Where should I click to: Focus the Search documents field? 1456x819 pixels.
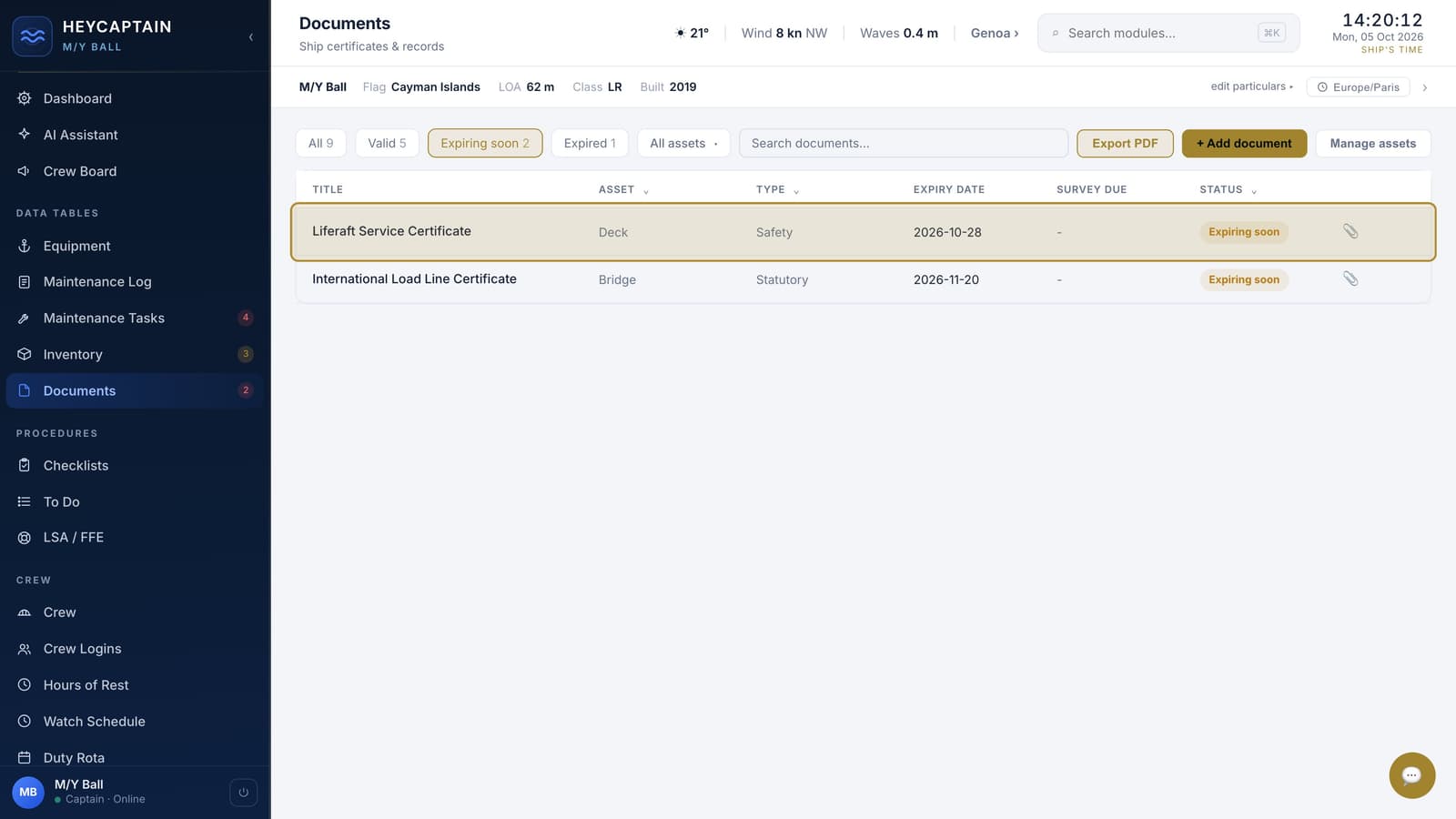click(904, 143)
